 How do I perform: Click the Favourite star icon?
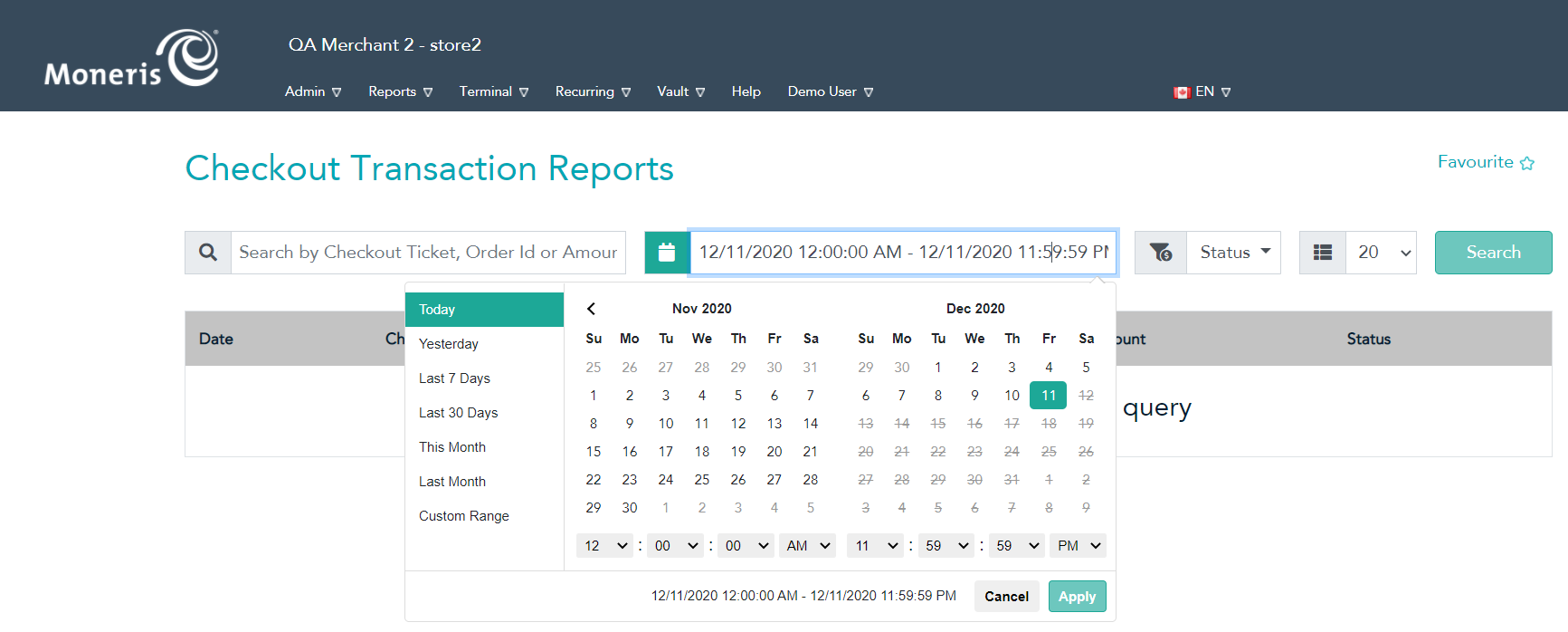pyautogui.click(x=1527, y=163)
